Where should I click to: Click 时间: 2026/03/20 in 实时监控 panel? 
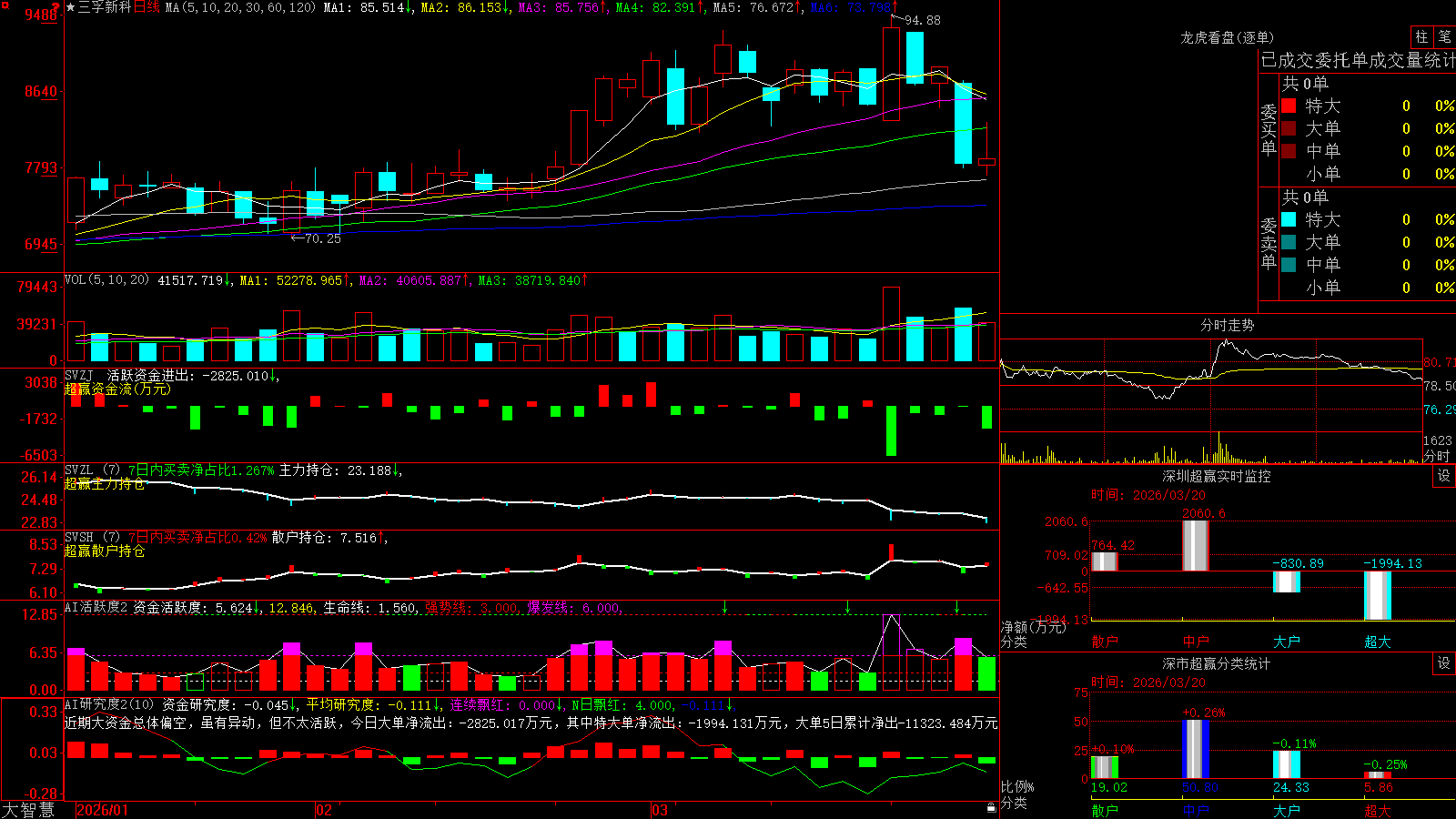click(1148, 495)
